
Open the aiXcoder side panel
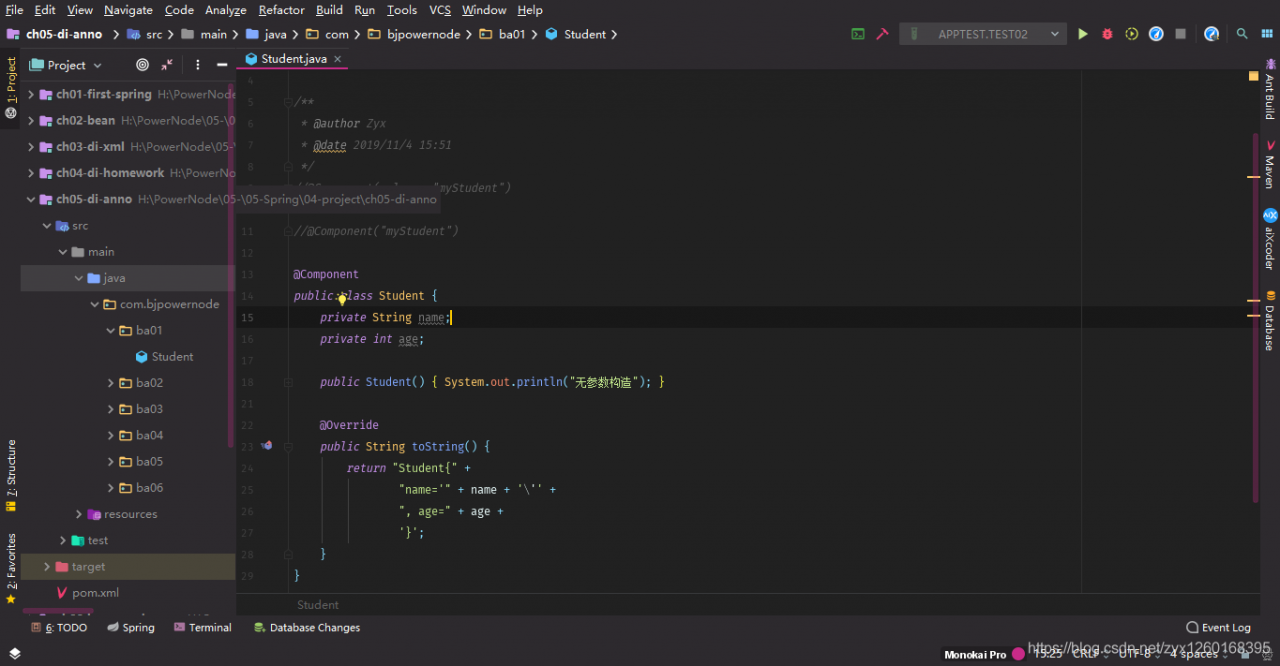click(1270, 240)
